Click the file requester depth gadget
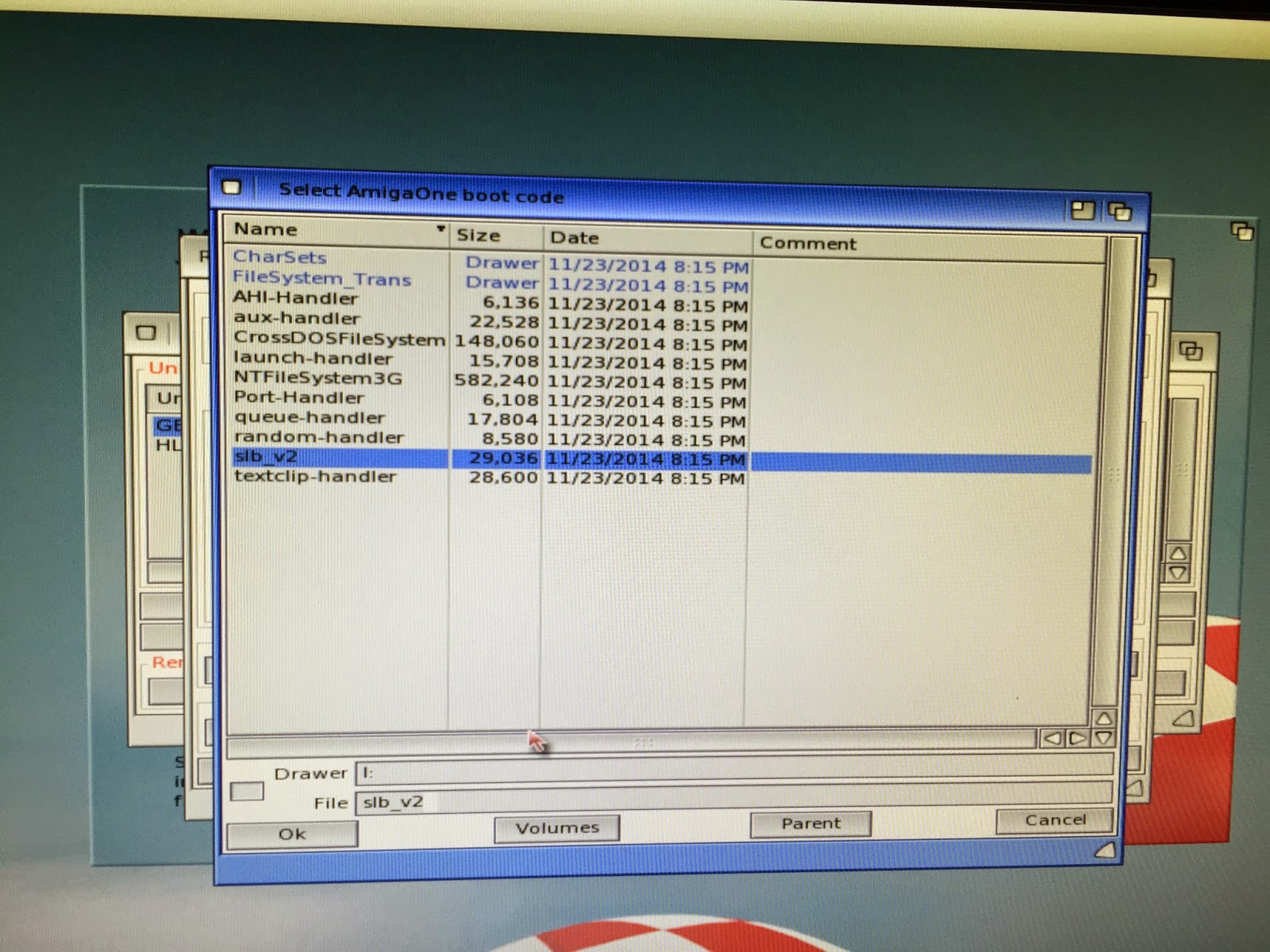The width and height of the screenshot is (1270, 952). 1119,211
